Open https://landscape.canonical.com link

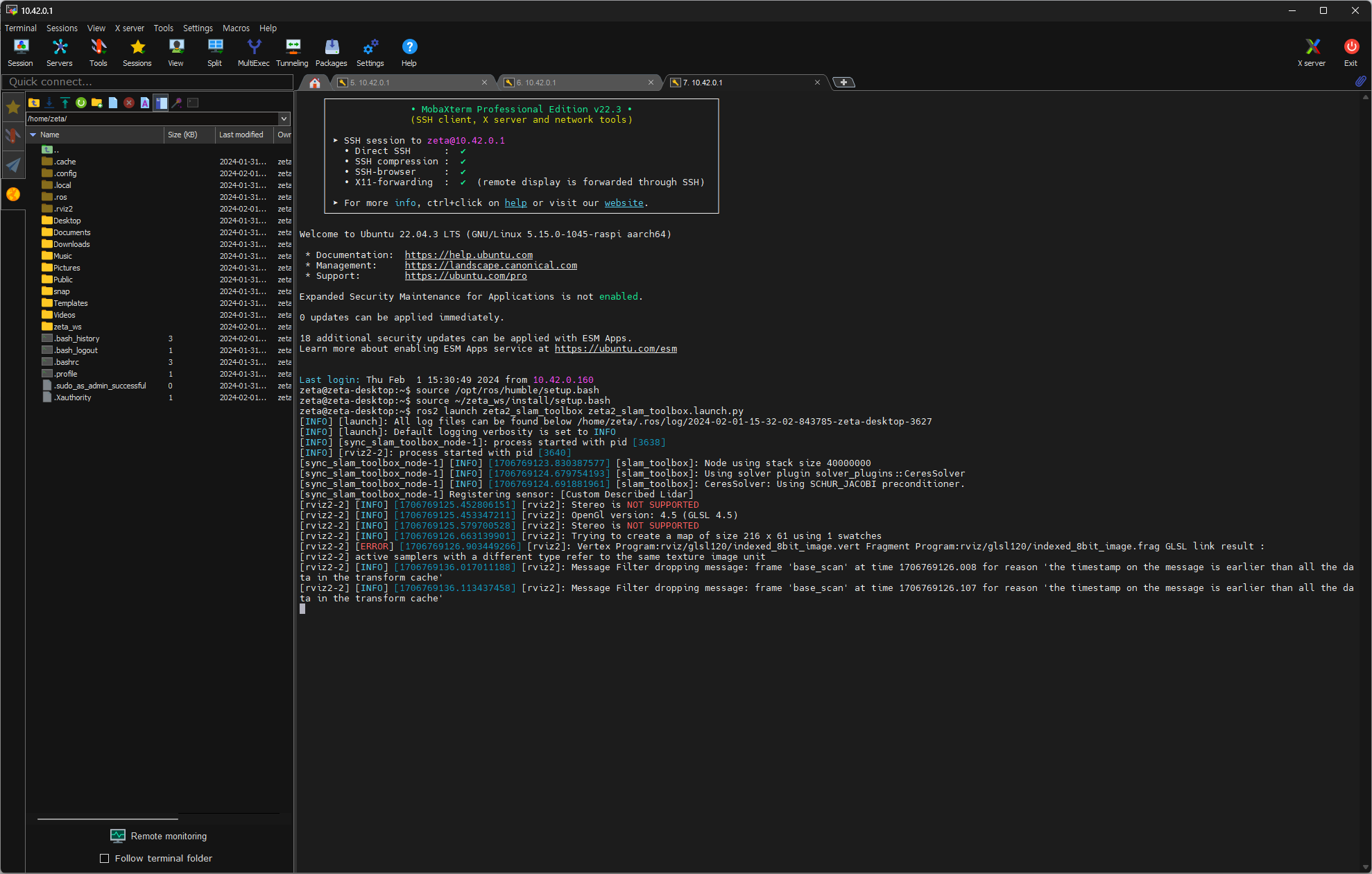click(491, 265)
